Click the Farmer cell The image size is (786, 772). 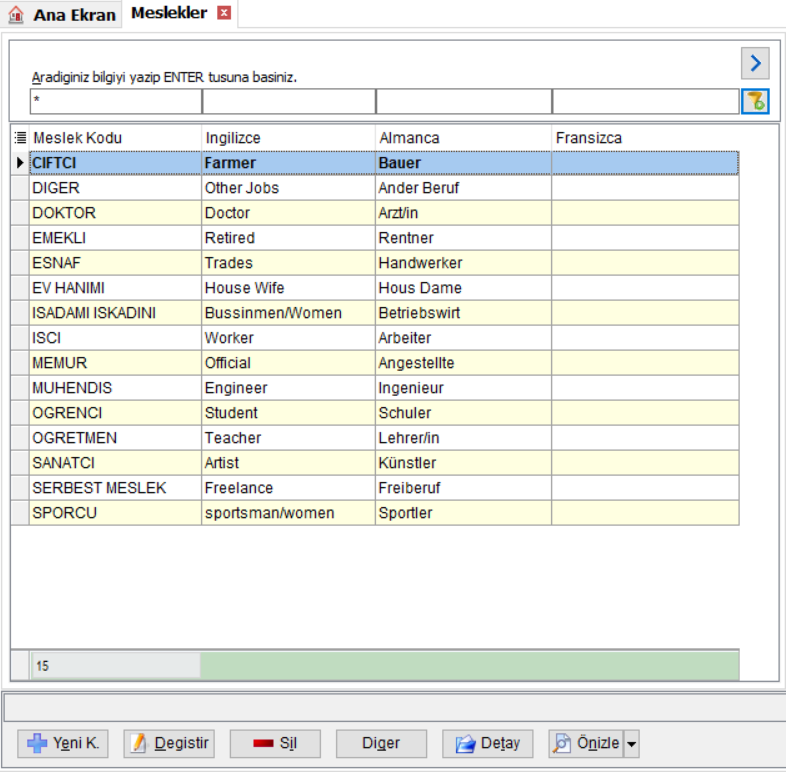coord(288,163)
